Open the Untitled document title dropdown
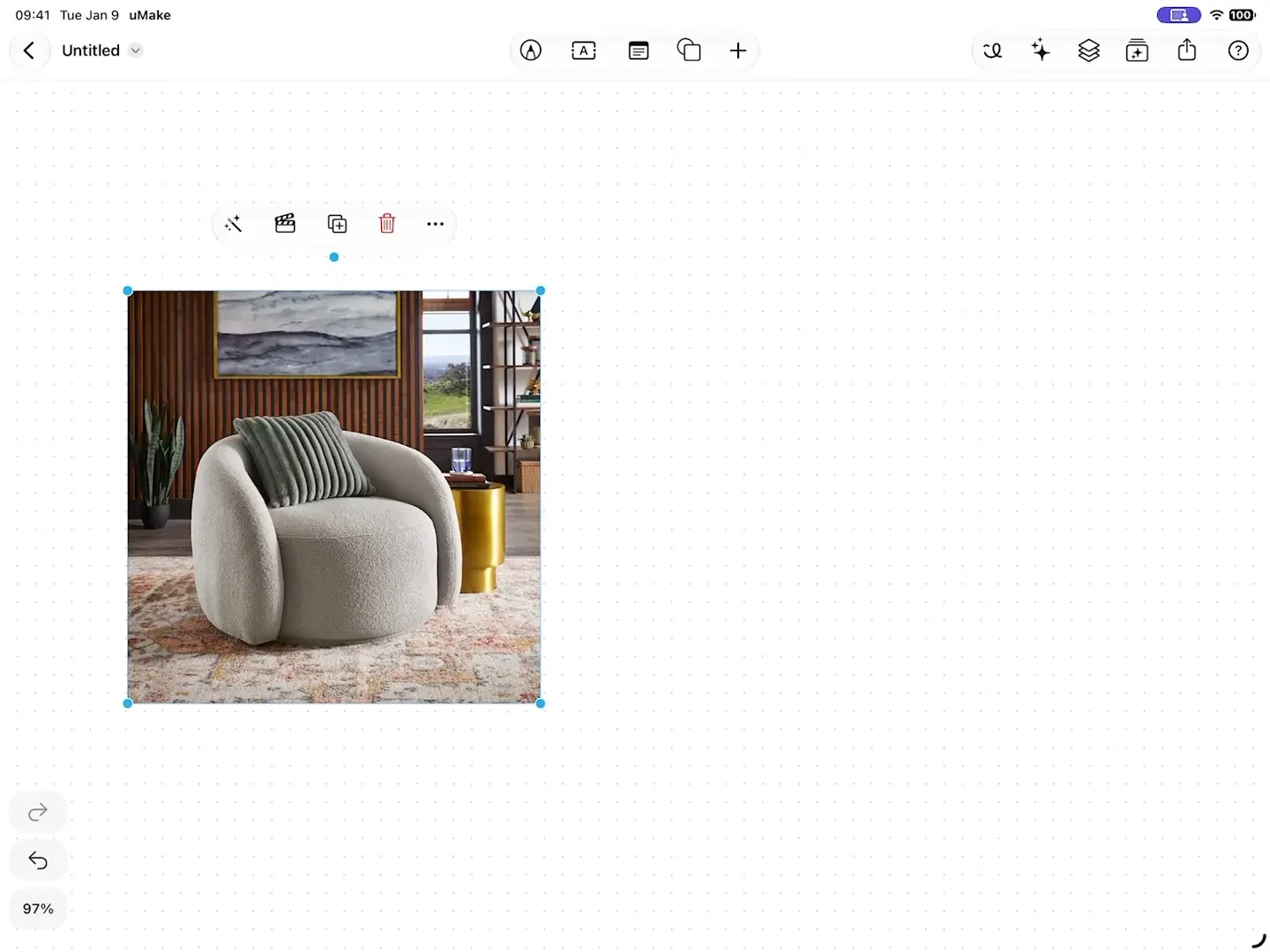The width and height of the screenshot is (1270, 952). click(135, 50)
